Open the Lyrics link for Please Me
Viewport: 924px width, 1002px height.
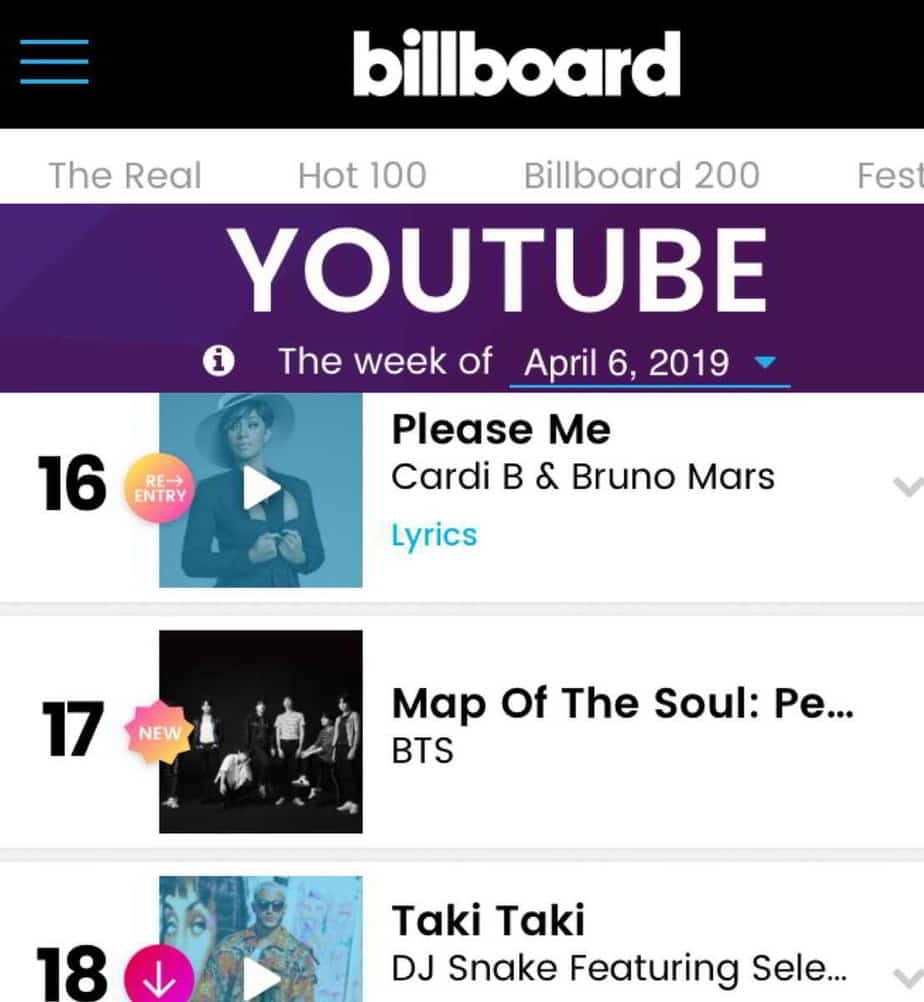point(434,535)
